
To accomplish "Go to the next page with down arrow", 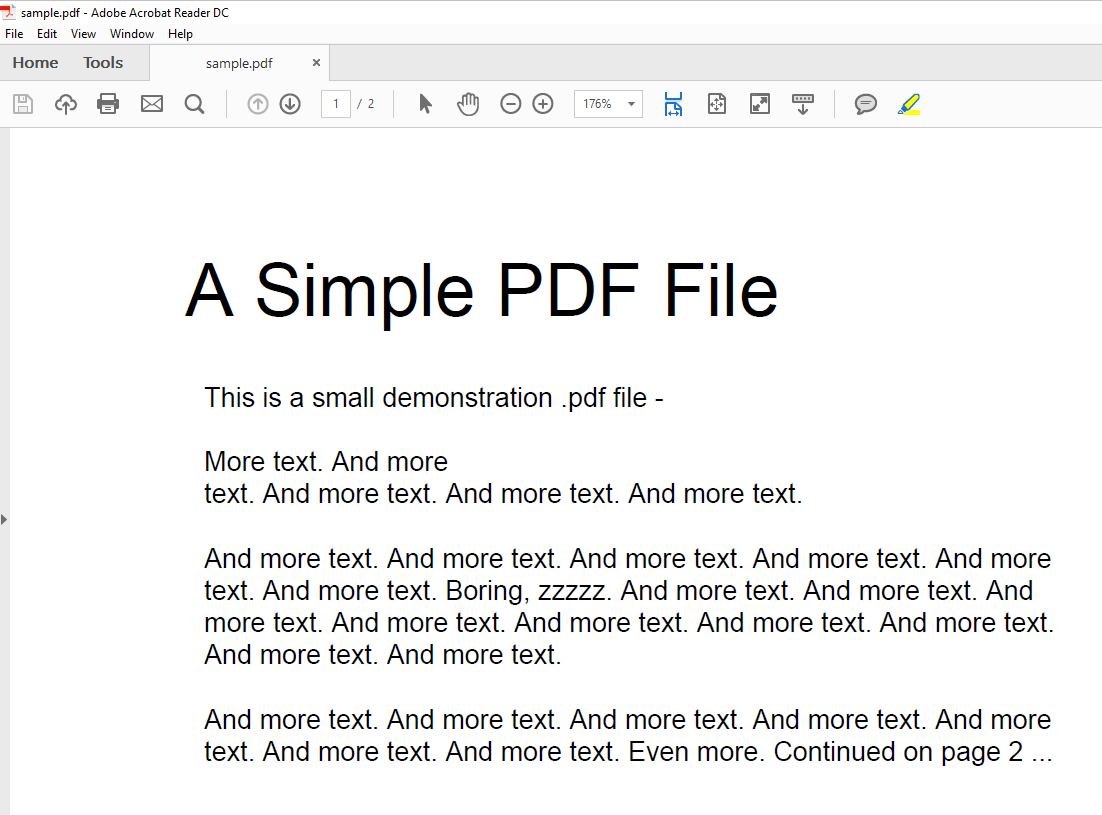I will coord(289,103).
